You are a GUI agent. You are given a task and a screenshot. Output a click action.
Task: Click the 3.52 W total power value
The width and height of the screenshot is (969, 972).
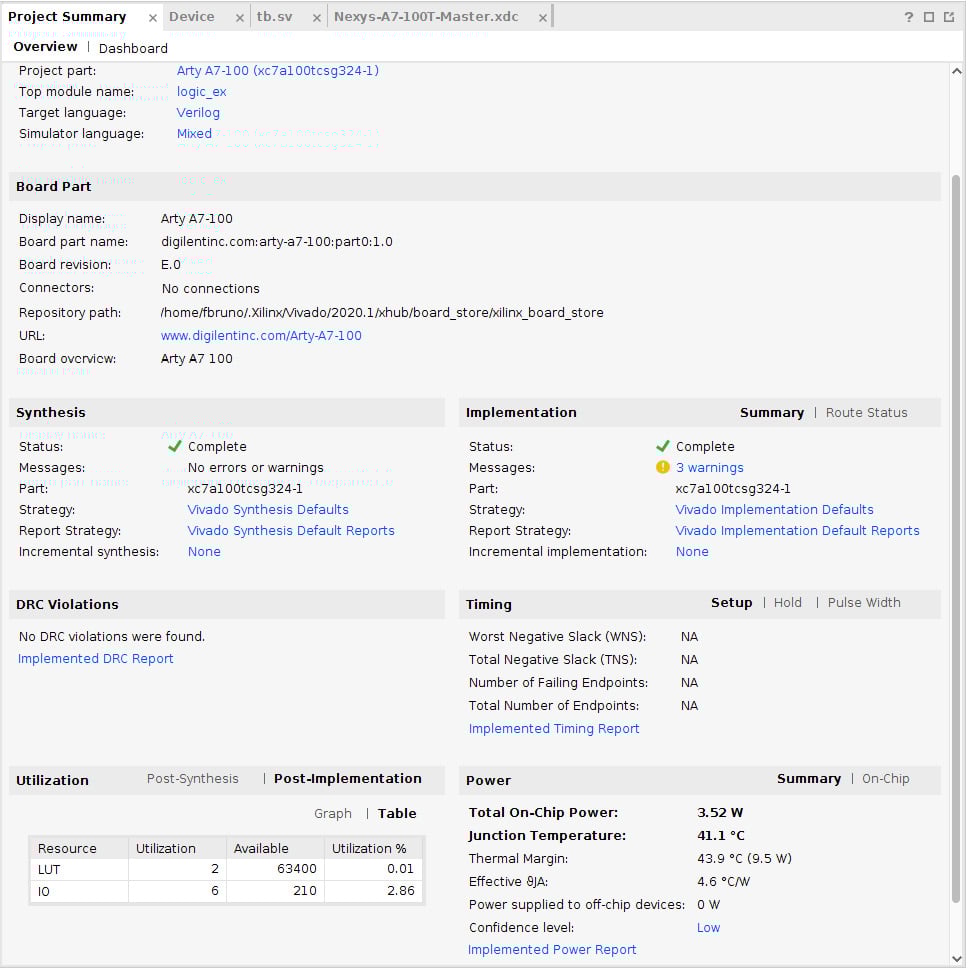click(x=720, y=813)
